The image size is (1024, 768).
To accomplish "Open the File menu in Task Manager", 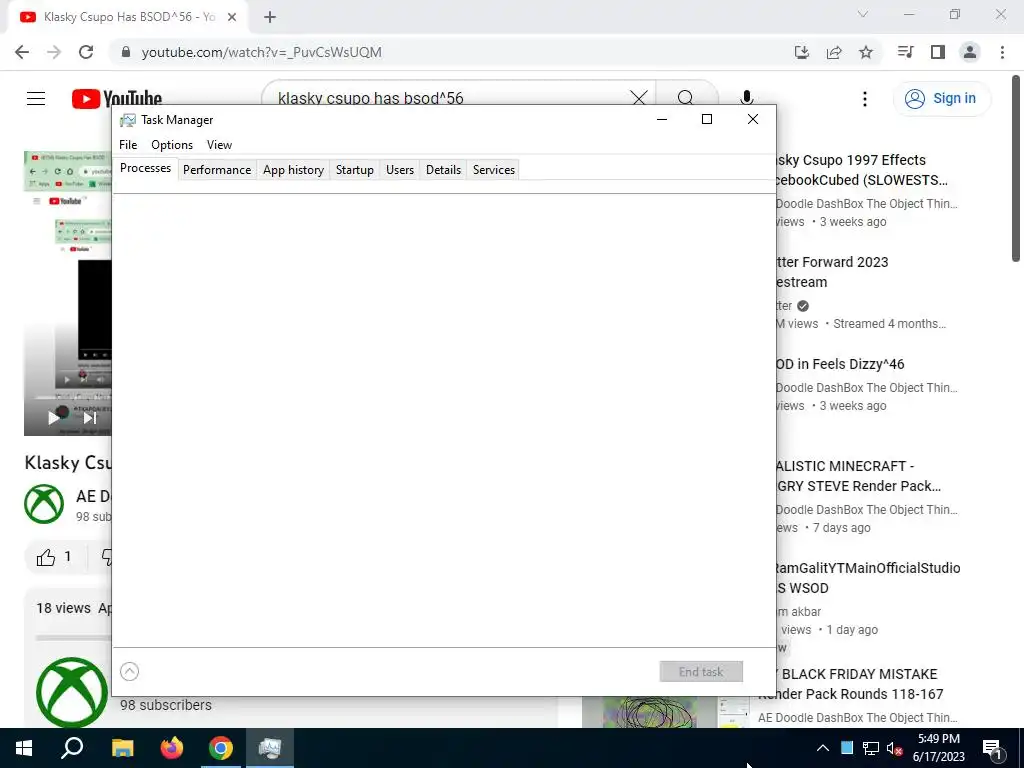I will (x=128, y=145).
